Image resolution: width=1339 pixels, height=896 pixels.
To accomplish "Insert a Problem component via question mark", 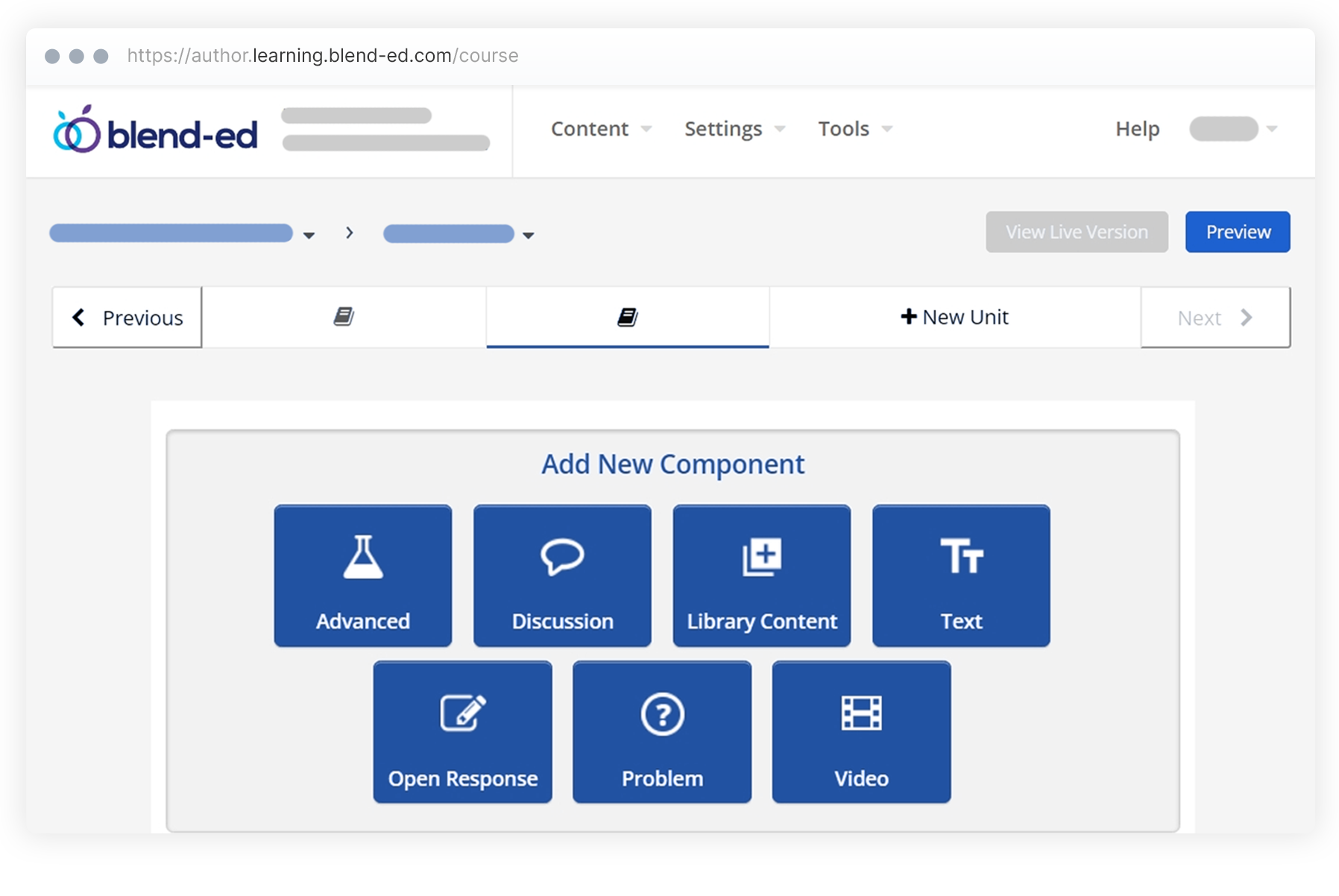I will [x=662, y=731].
